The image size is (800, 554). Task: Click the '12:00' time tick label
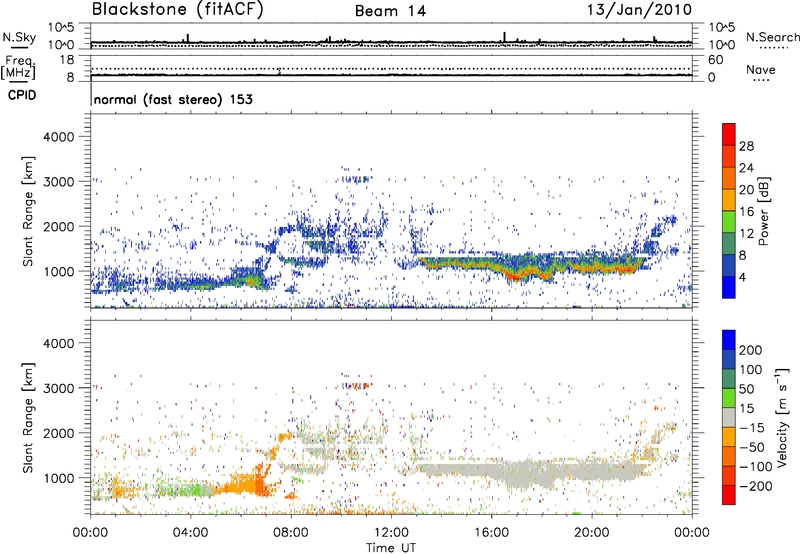tap(391, 533)
